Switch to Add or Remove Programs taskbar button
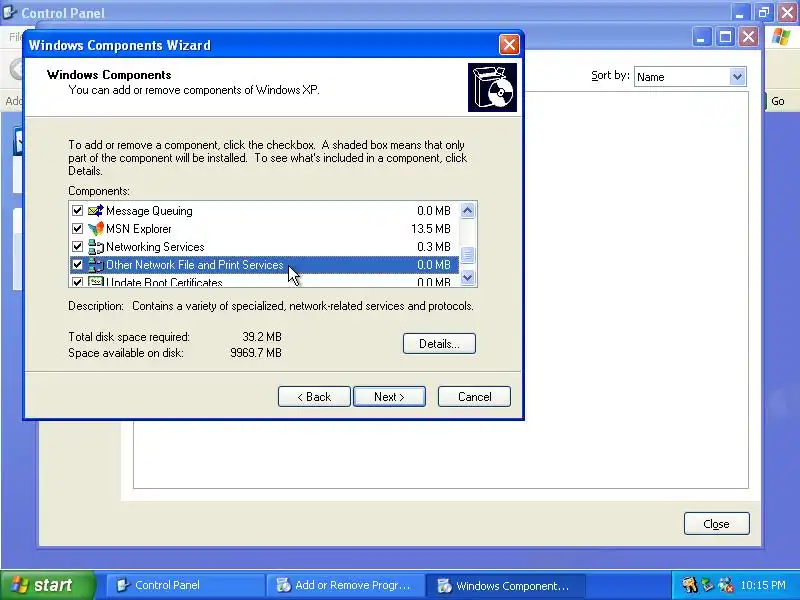This screenshot has width=800, height=600. [x=346, y=585]
